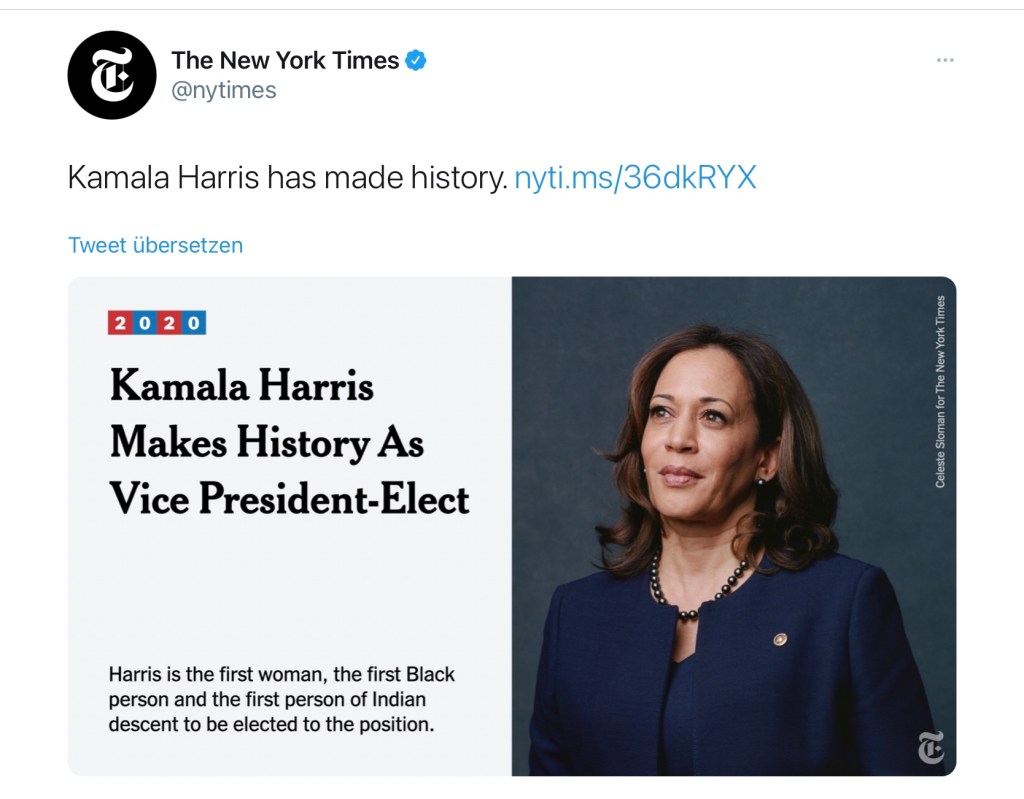The image size is (1024, 799).
Task: Click the Kamala Harris headline first line
Action: click(241, 386)
